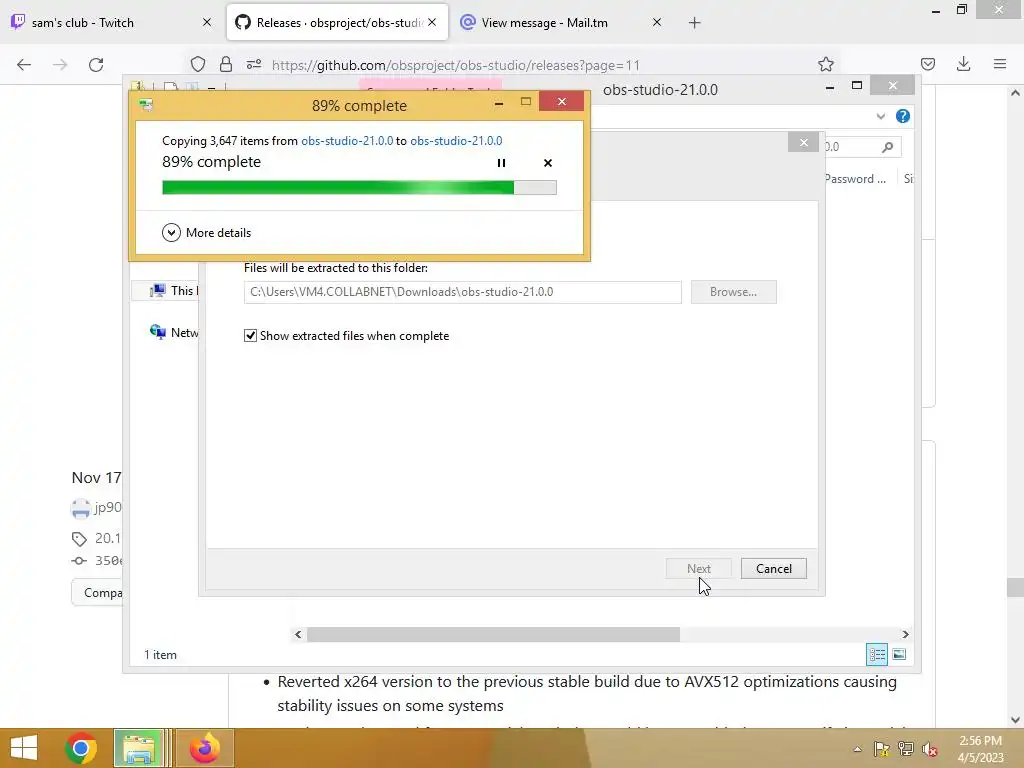This screenshot has width=1024, height=768.
Task: Click the Explorer horizontal scrollbar thumb
Action: 493,634
